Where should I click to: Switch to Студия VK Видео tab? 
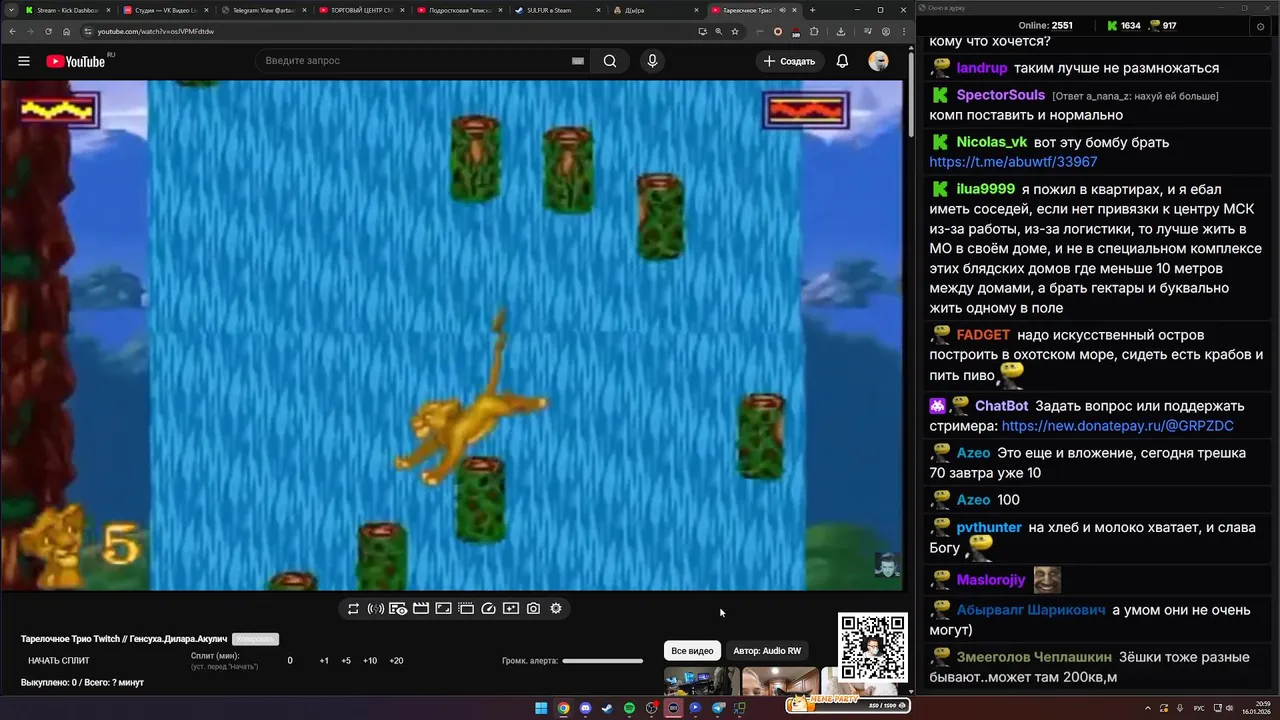165,10
